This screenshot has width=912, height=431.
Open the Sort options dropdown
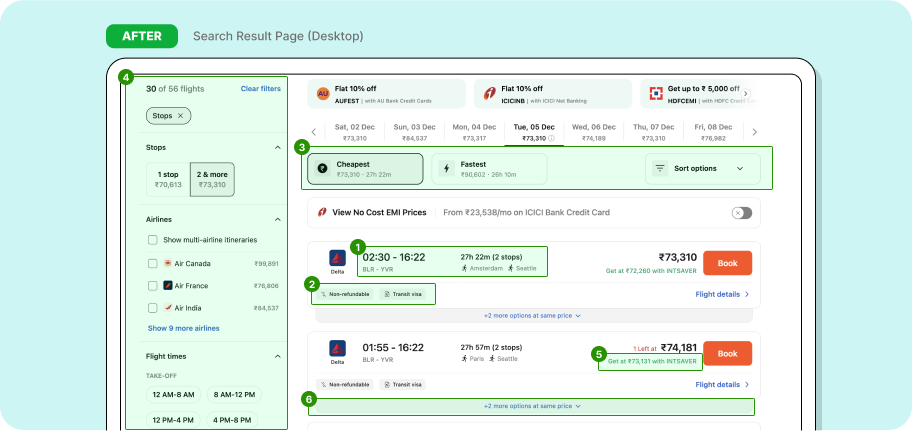pyautogui.click(x=702, y=169)
